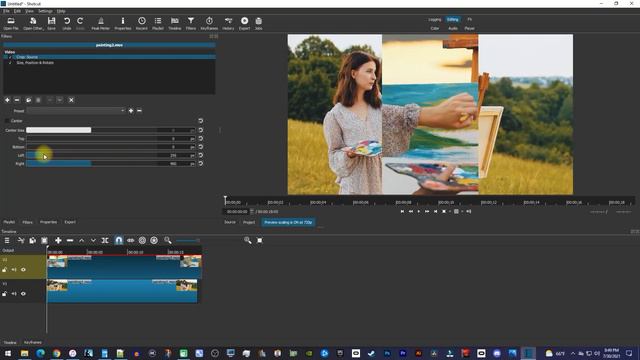Click the Open File toolbar icon

(11, 24)
